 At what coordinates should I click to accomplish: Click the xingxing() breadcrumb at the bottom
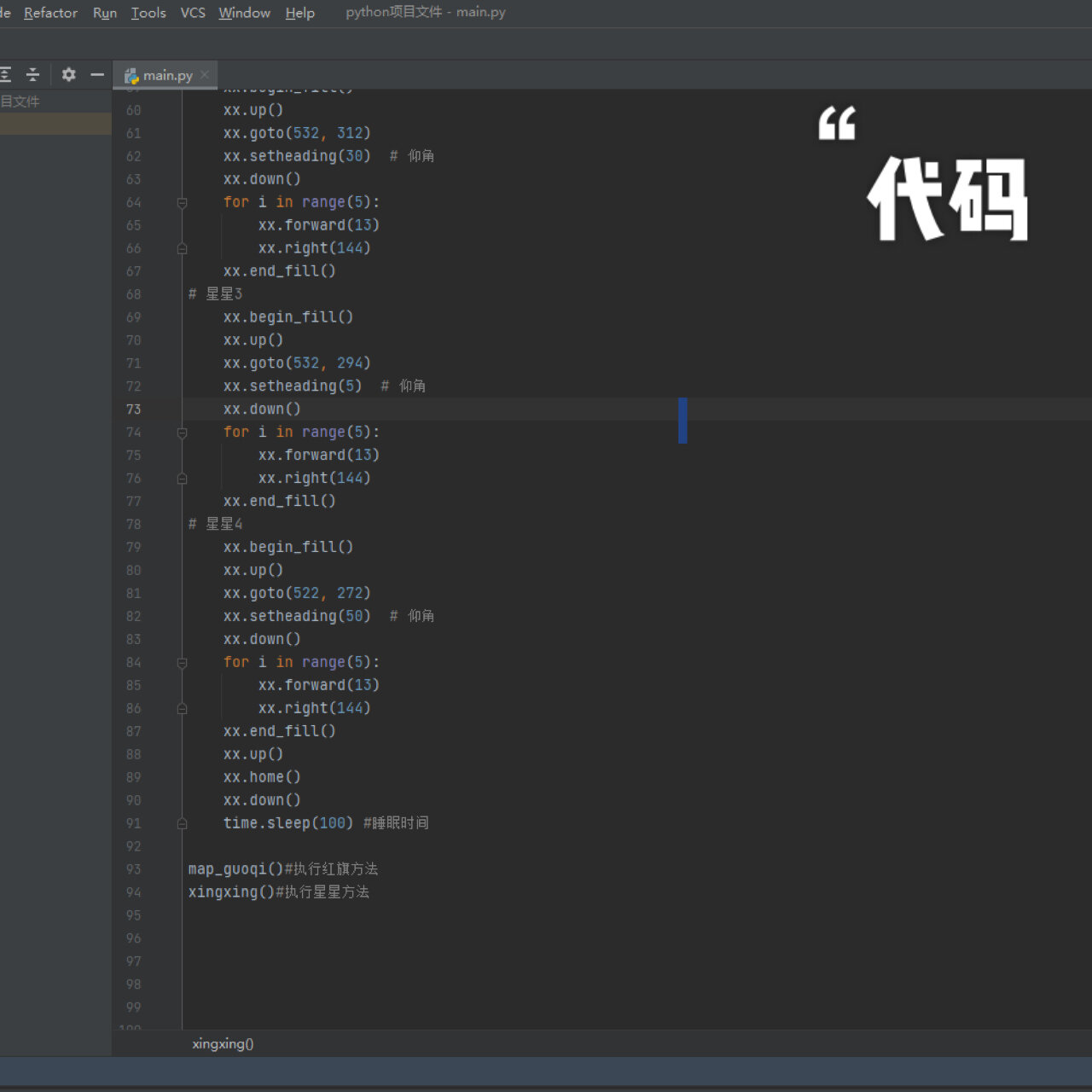222,1043
